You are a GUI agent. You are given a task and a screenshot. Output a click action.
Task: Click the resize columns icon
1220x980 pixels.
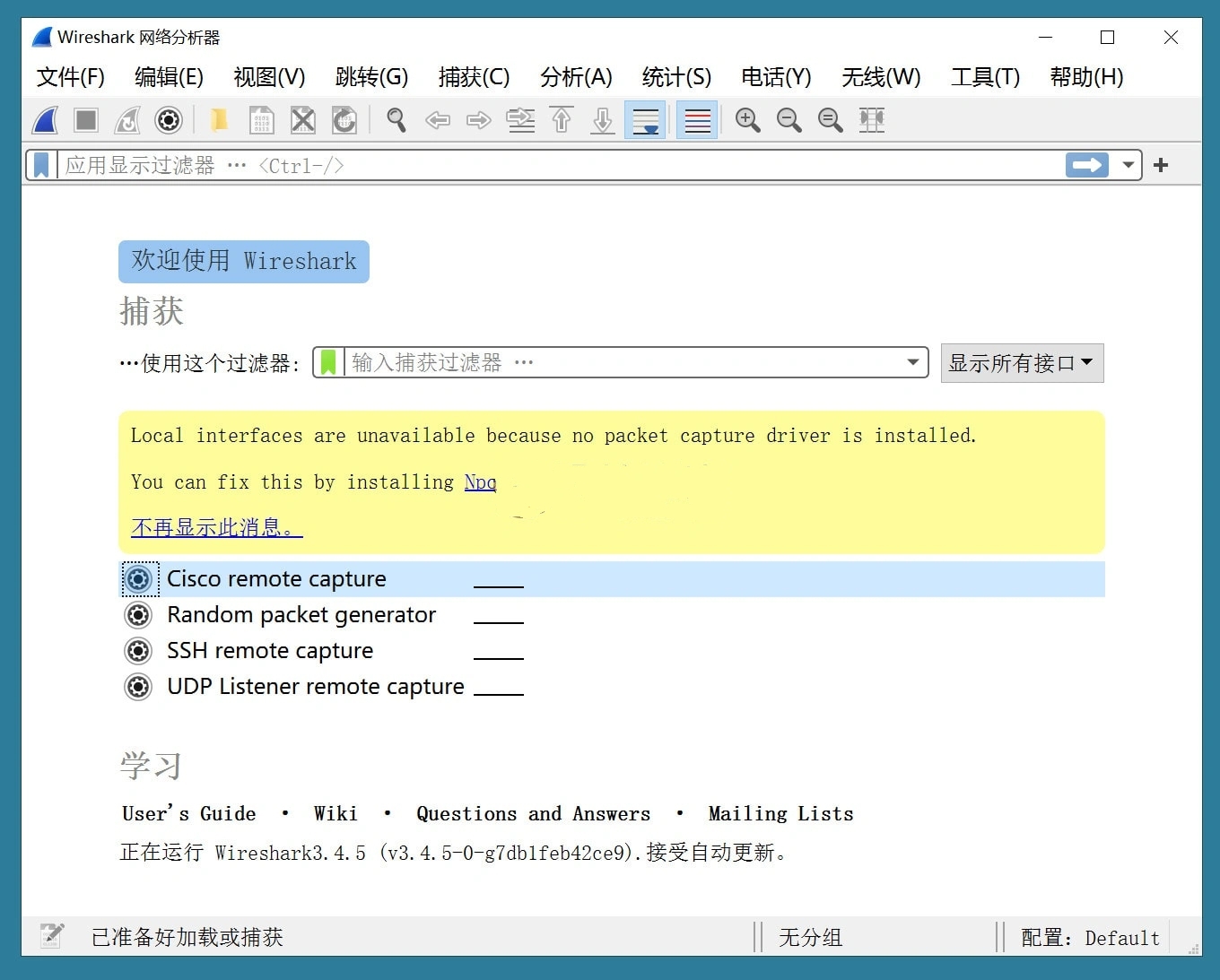coord(871,120)
